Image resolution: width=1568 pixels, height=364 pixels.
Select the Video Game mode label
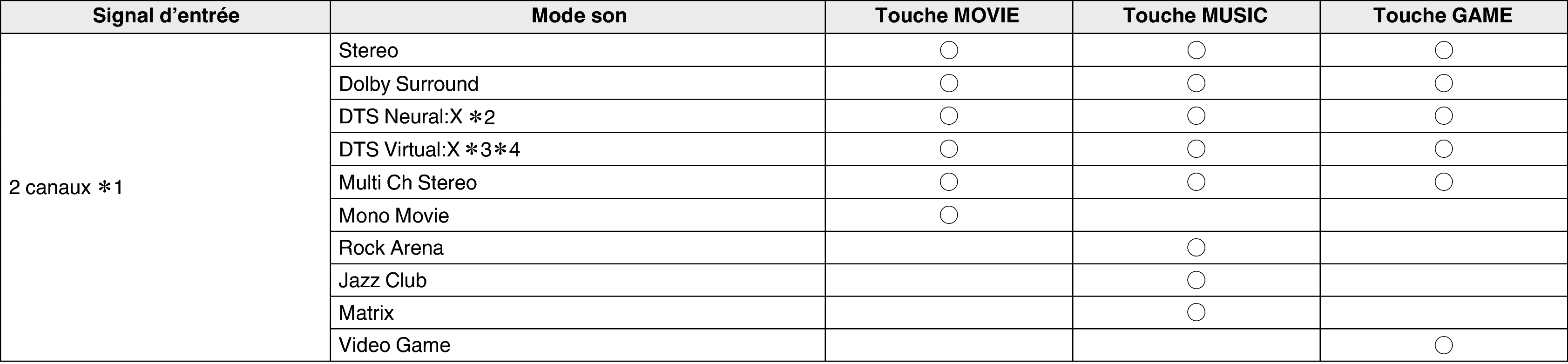394,345
